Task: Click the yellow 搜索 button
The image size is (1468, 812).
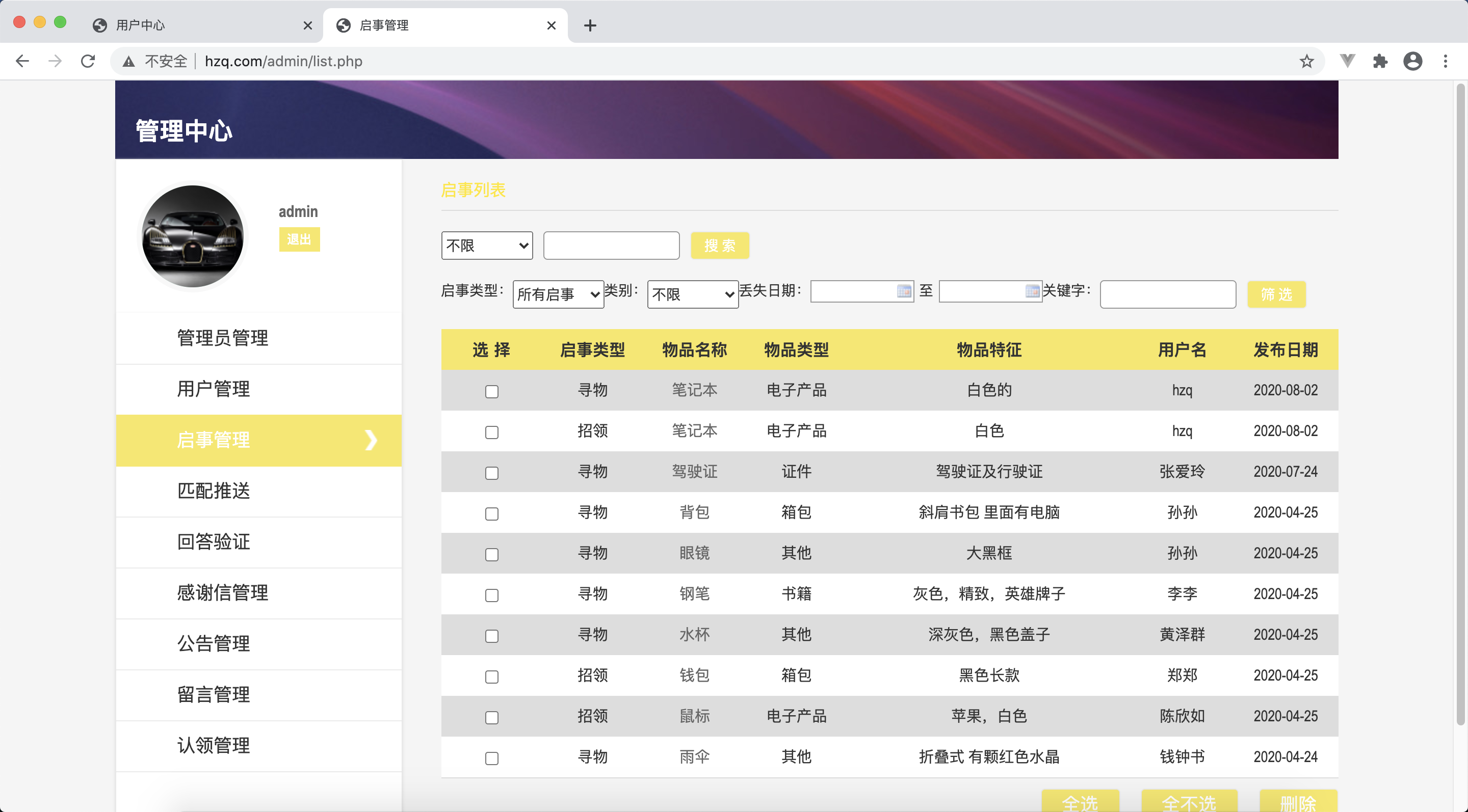Action: click(720, 246)
